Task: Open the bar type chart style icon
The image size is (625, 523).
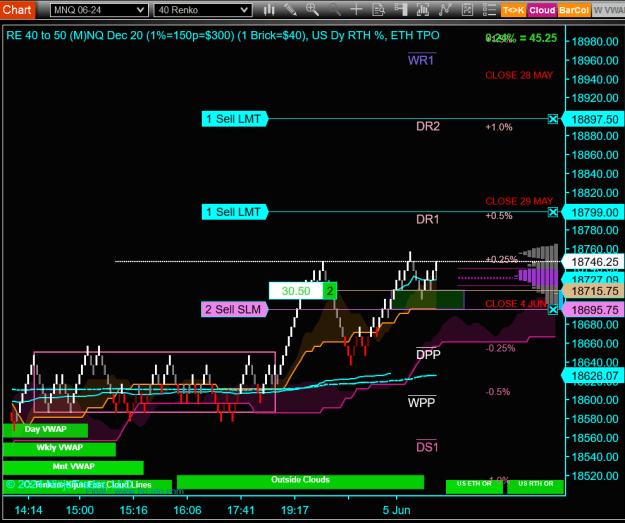Action: click(269, 10)
